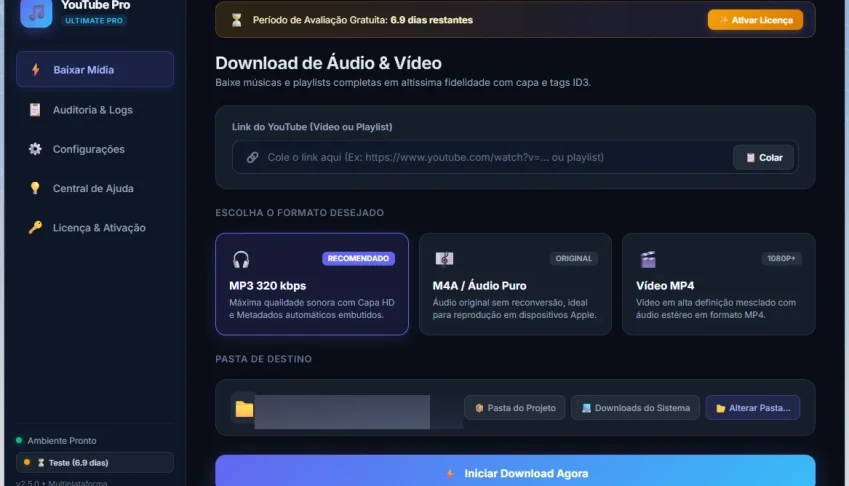Screen dimensions: 849x486
Task: Click the key Licença icon
Action: tap(35, 227)
